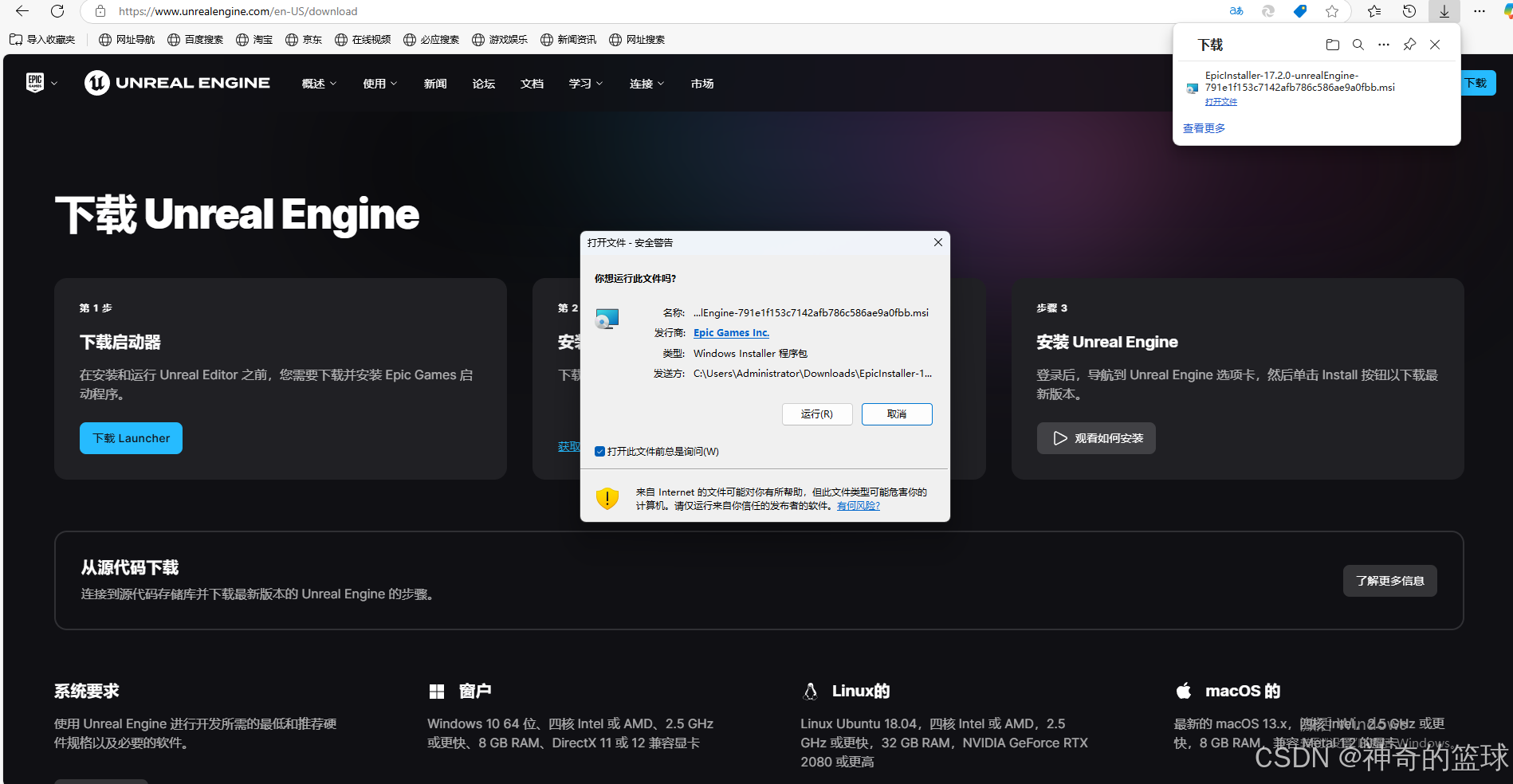Open the 淘宝 bookmark
Image resolution: width=1513 pixels, height=784 pixels.
point(254,40)
